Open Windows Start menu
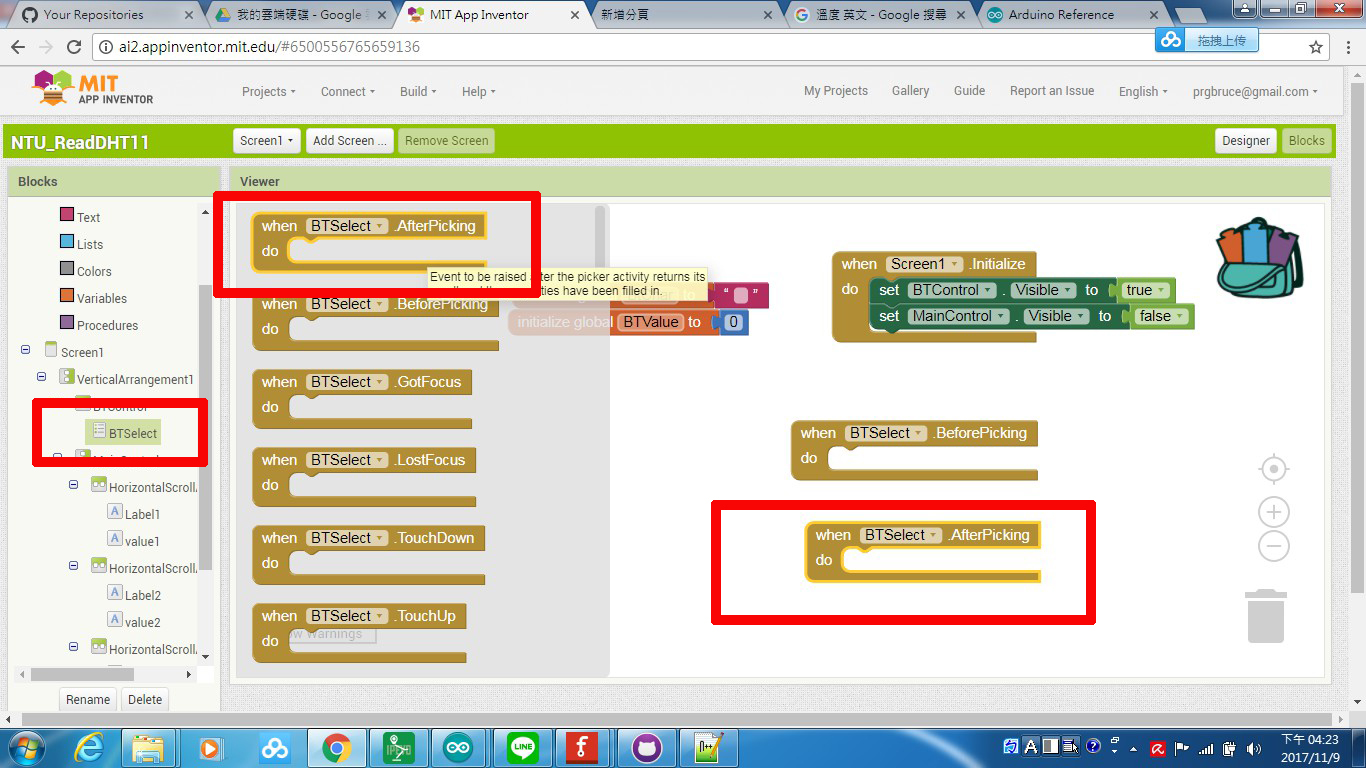Image resolution: width=1366 pixels, height=768 pixels. pyautogui.click(x=25, y=748)
